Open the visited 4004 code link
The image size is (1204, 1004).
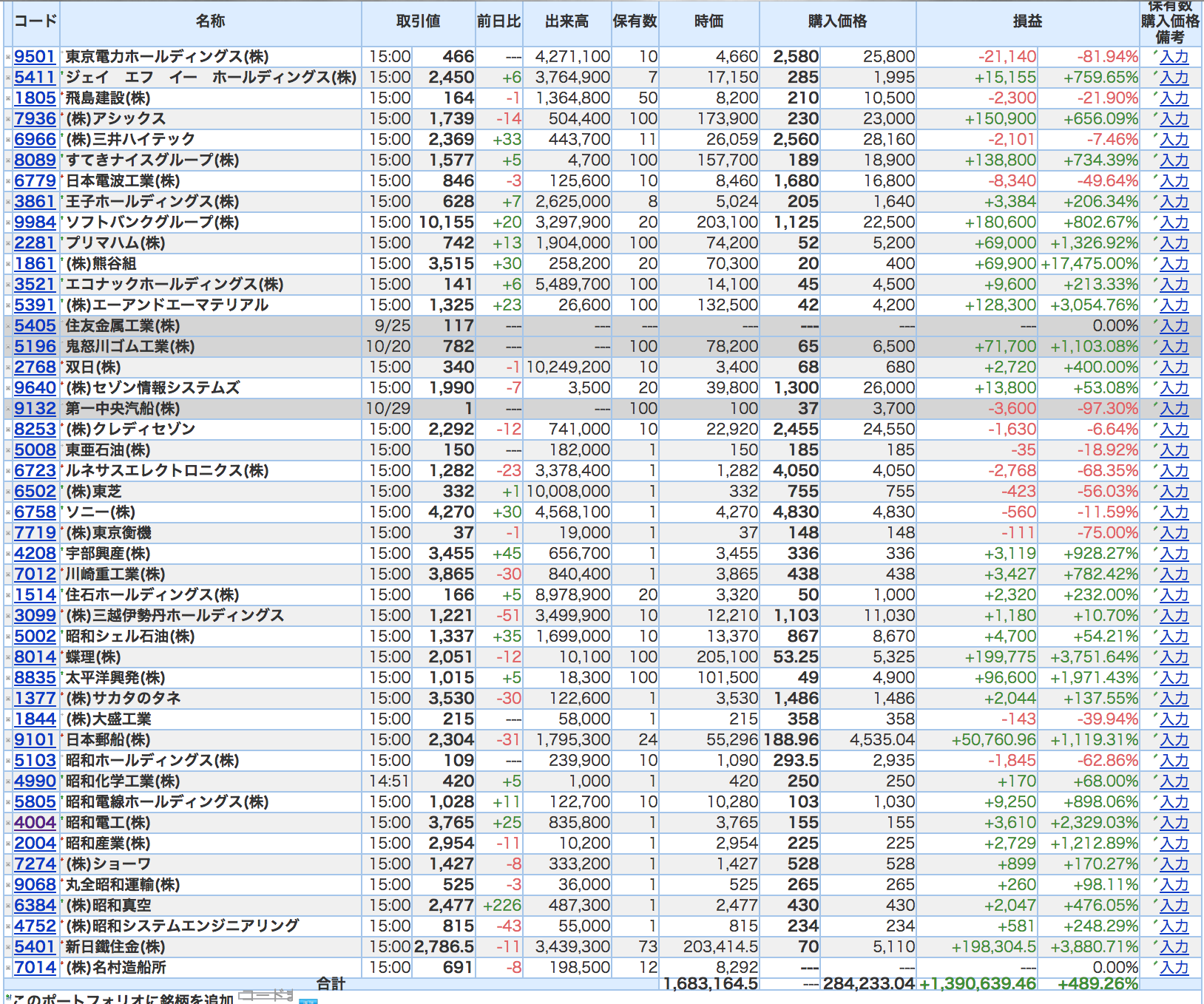35,823
